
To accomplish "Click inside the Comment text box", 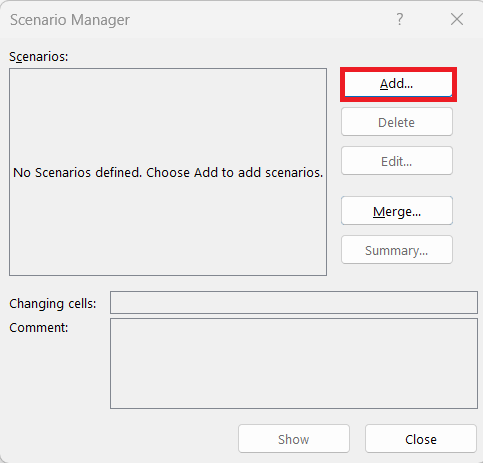I will point(294,364).
